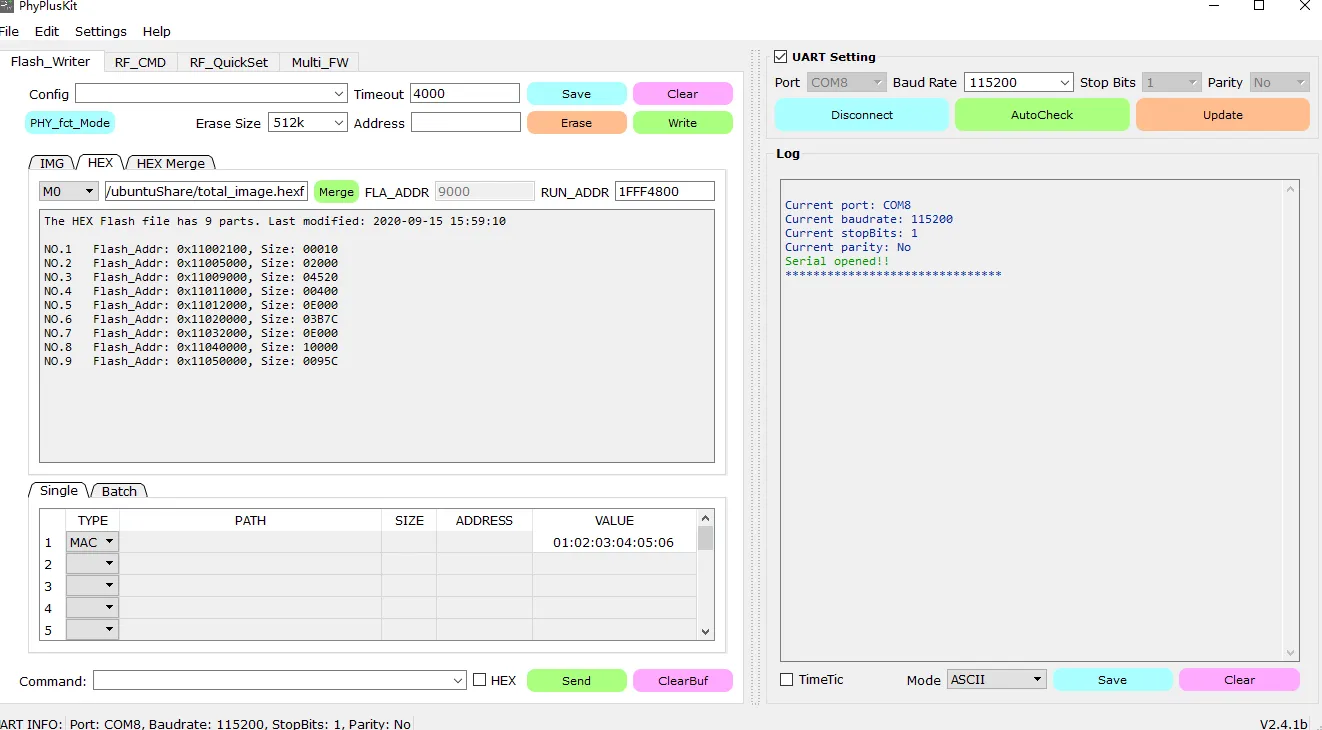Toggle the TimeTic checkbox
The width and height of the screenshot is (1322, 730).
click(x=787, y=679)
